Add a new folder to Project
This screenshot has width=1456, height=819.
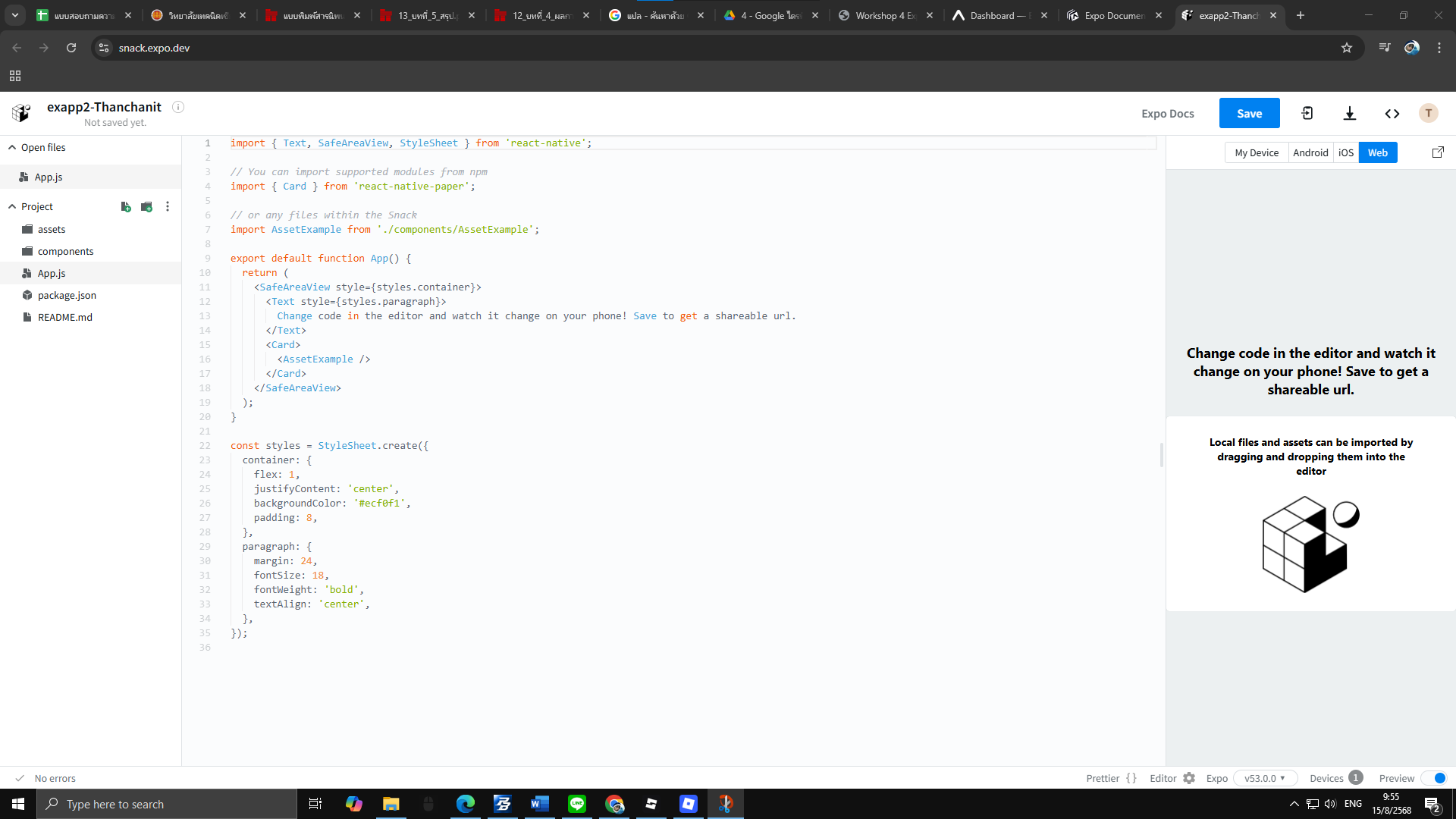tap(147, 207)
